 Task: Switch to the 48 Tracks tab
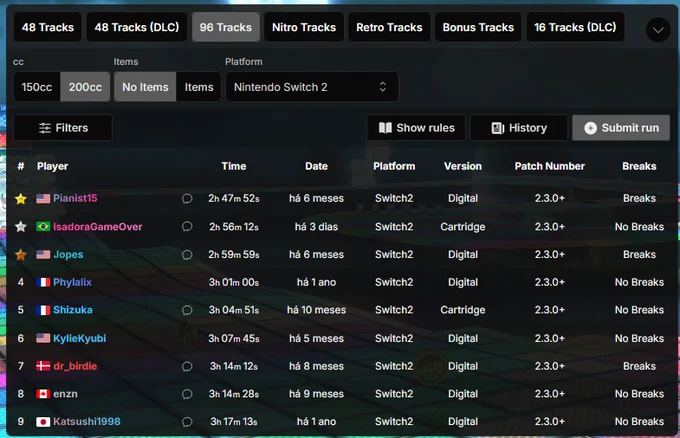point(48,27)
